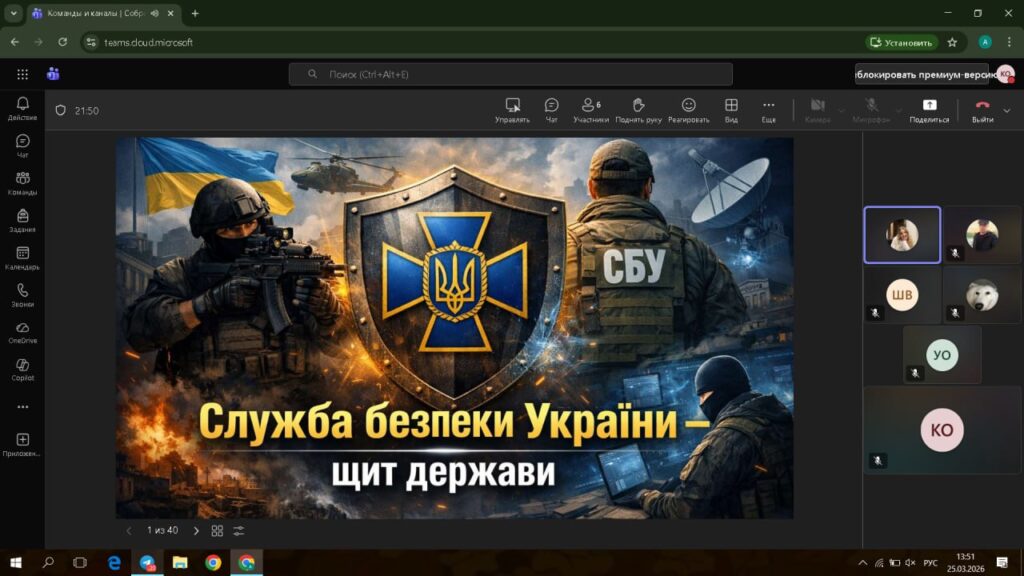The height and width of the screenshot is (576, 1024).
Task: Open the View layout menu
Action: point(731,110)
